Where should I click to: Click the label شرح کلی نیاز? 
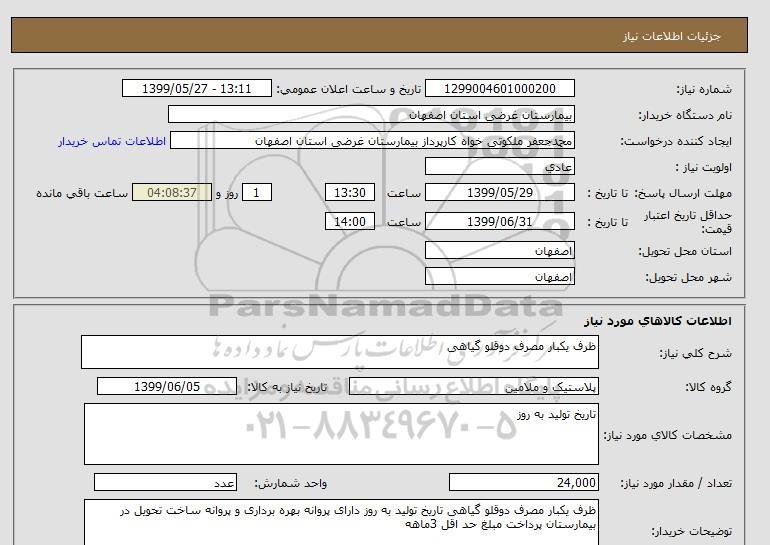(x=695, y=353)
